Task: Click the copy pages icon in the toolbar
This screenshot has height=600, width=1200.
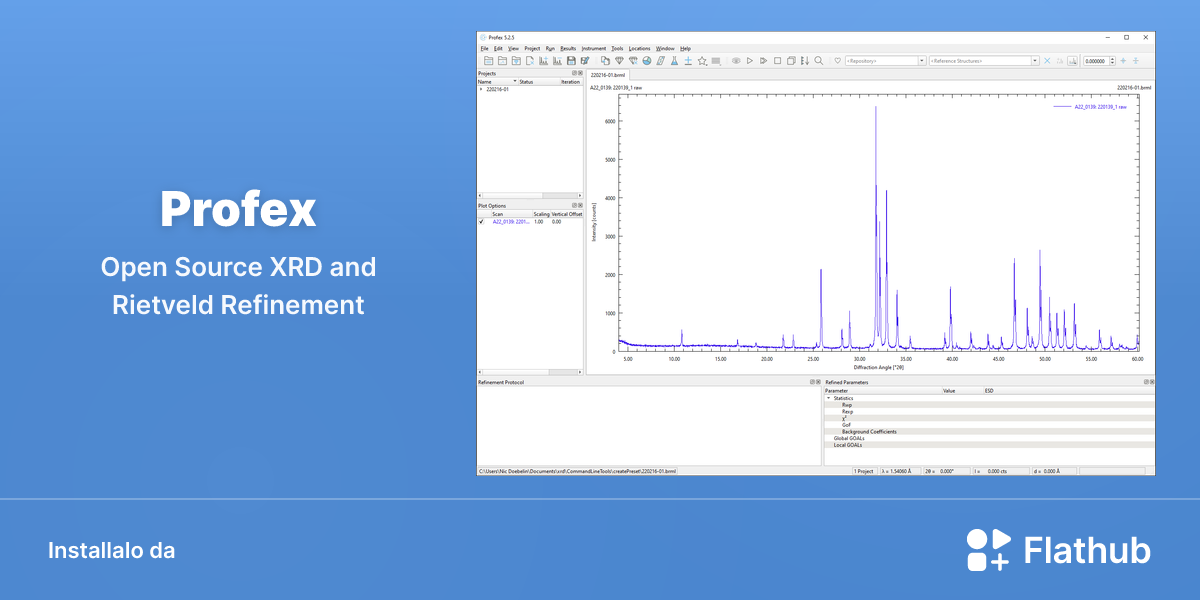Action: tap(605, 60)
